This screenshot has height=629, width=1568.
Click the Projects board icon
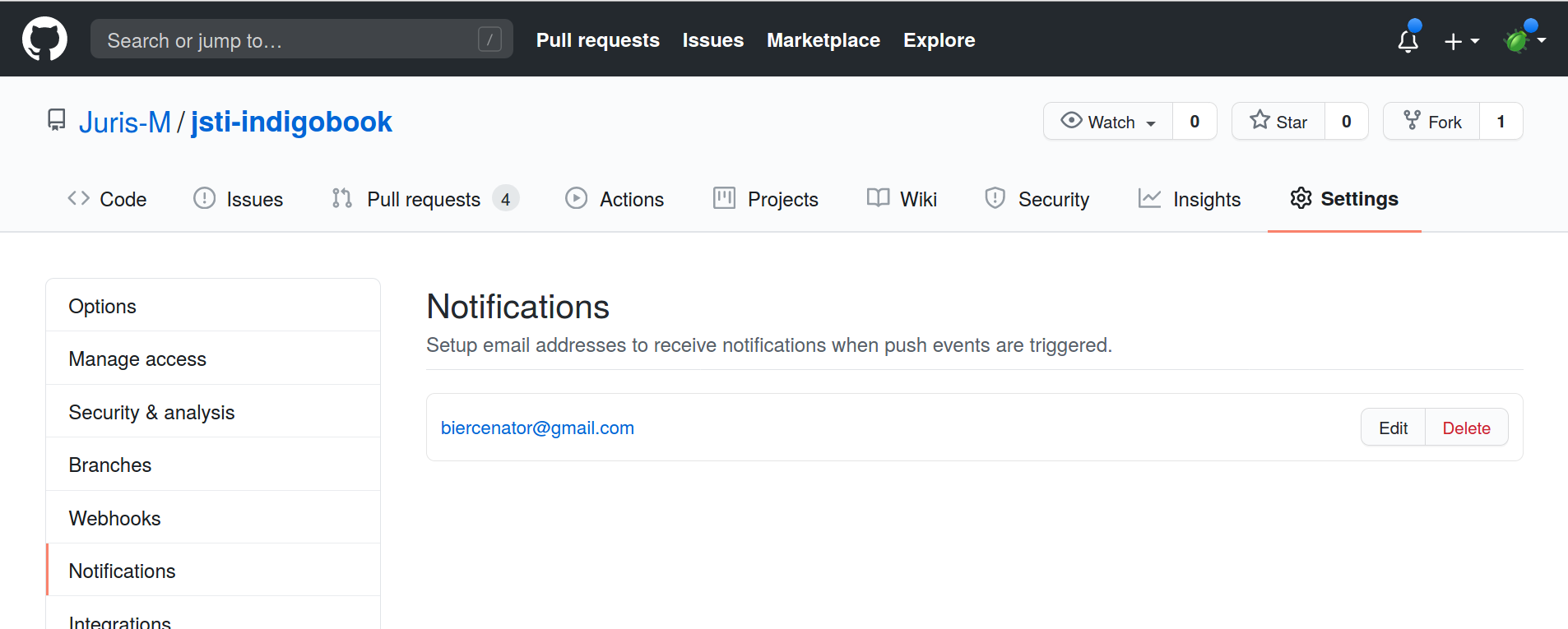[724, 198]
